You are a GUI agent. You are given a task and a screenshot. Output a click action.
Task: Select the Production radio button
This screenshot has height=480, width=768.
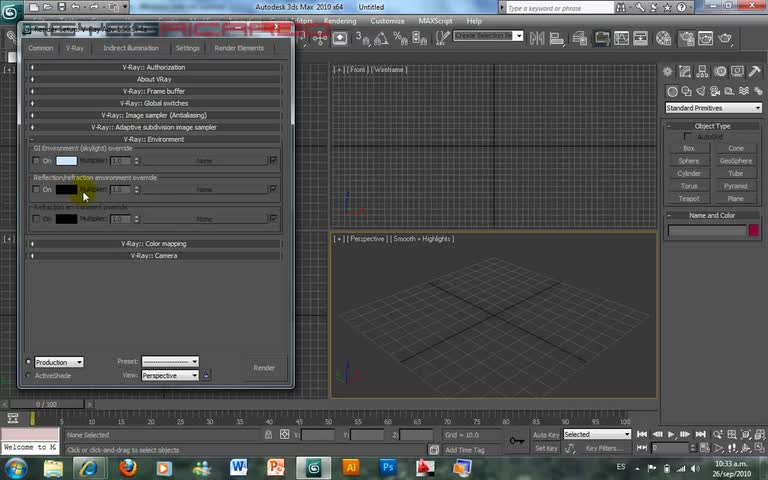click(28, 361)
